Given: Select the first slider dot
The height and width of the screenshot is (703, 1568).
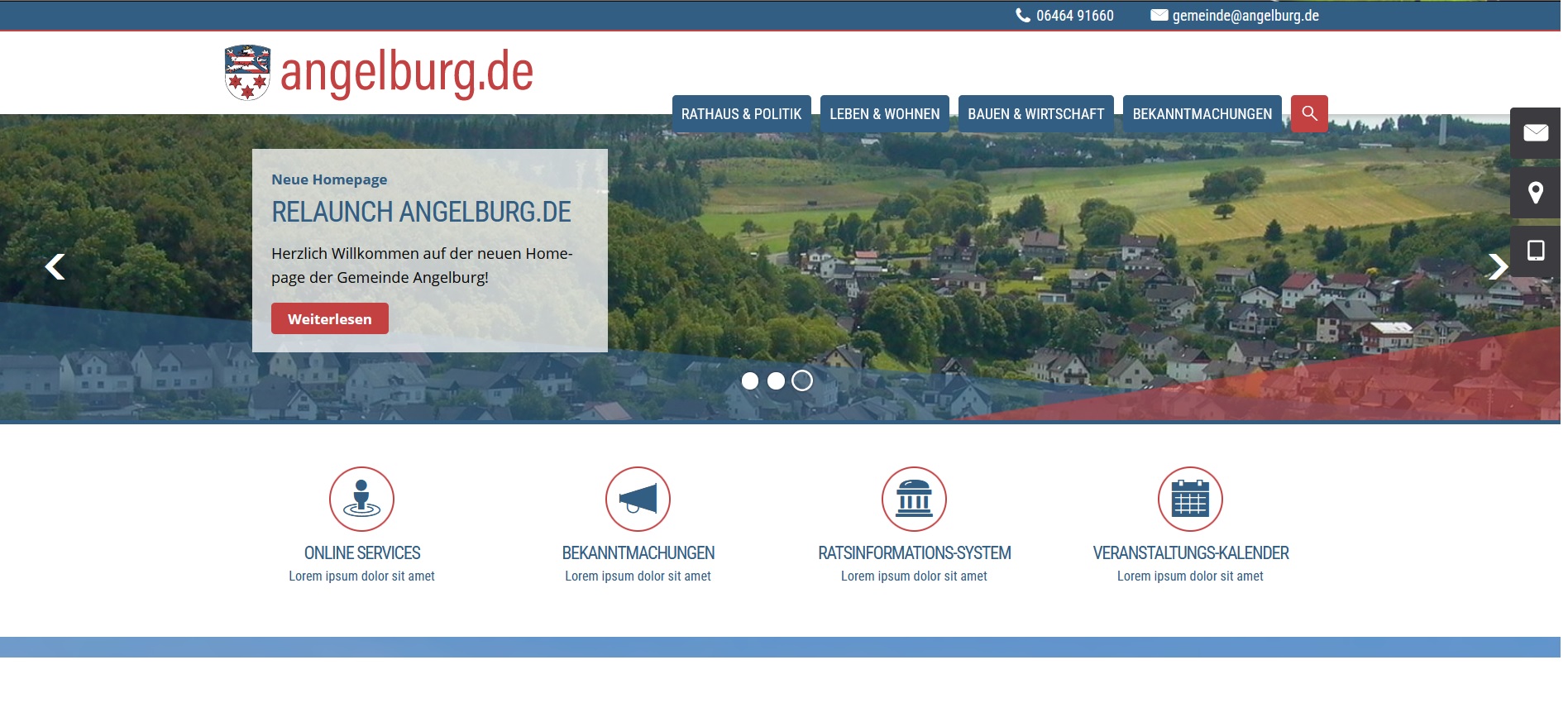Looking at the screenshot, I should coord(750,380).
